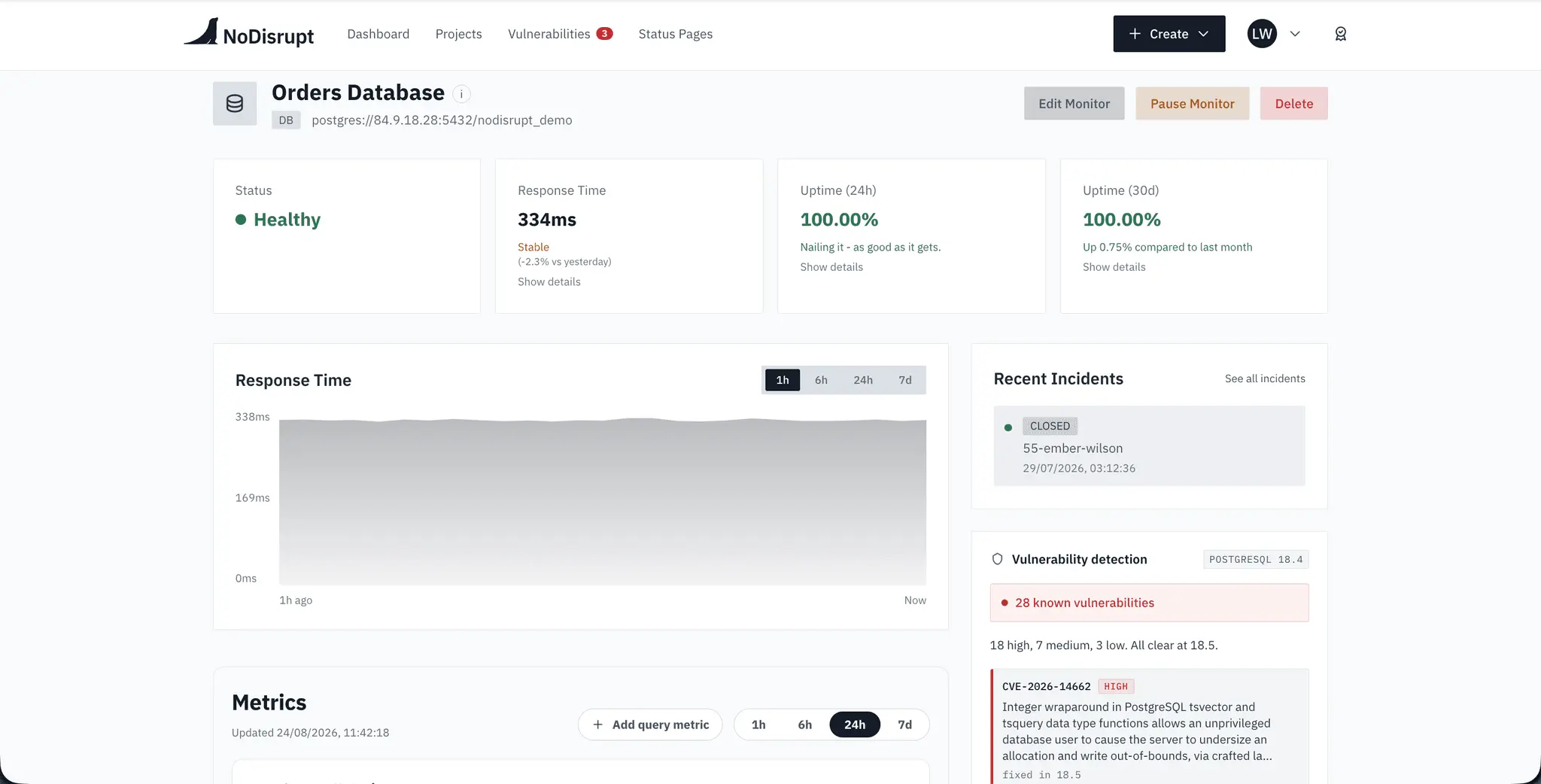Click the DB type badge
This screenshot has width=1541, height=784.
click(286, 120)
